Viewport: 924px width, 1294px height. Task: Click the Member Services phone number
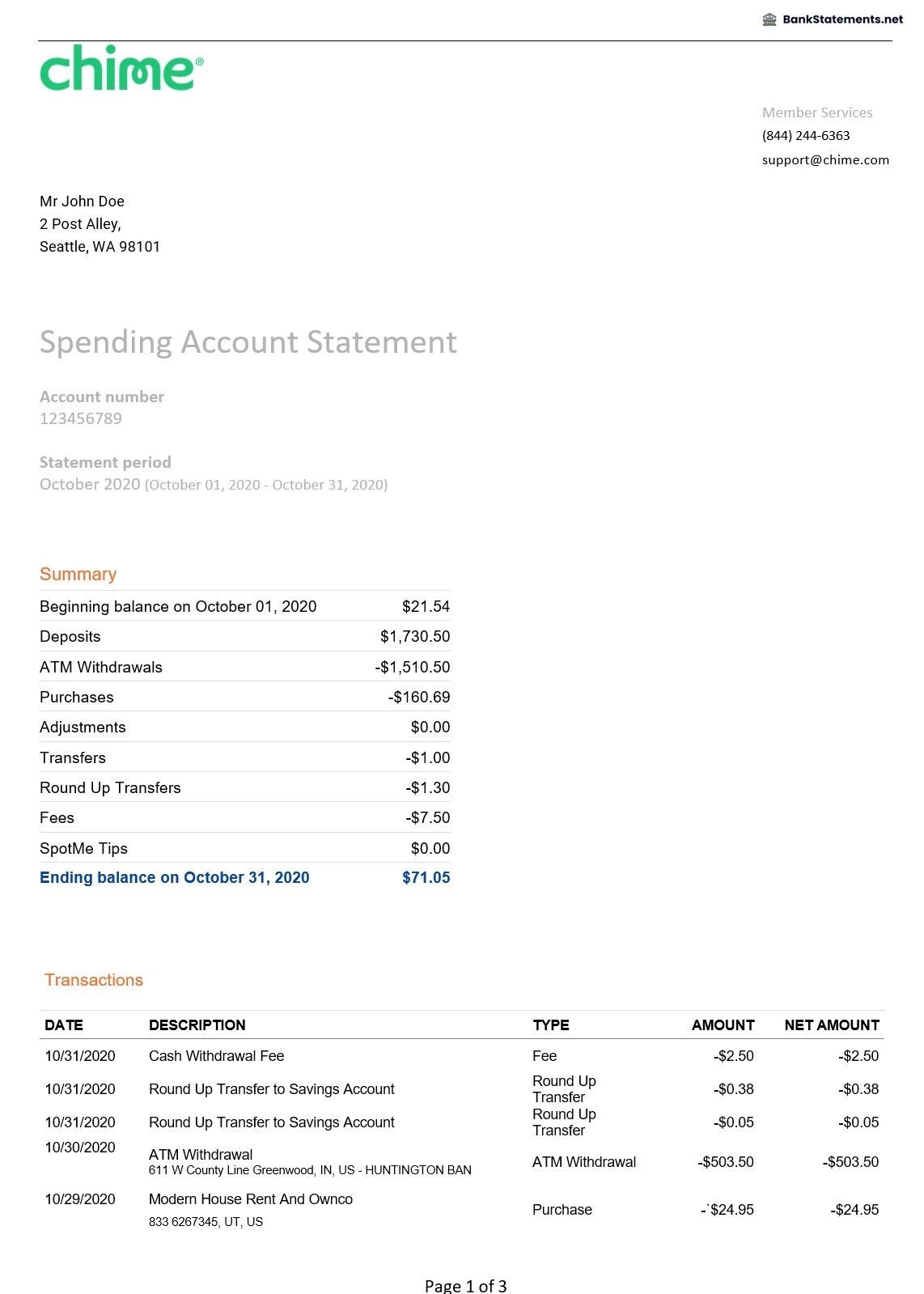[805, 135]
